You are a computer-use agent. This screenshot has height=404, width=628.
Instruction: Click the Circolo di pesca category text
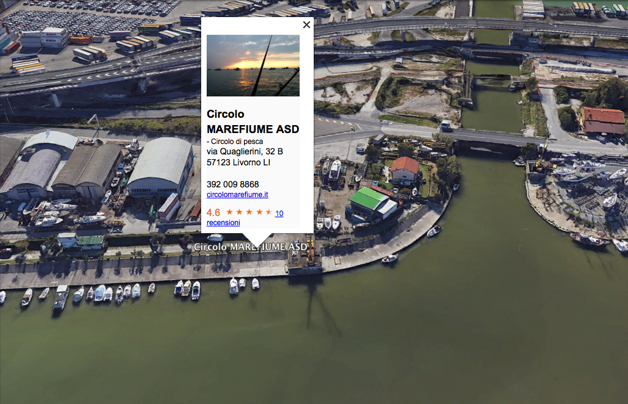pyautogui.click(x=233, y=141)
